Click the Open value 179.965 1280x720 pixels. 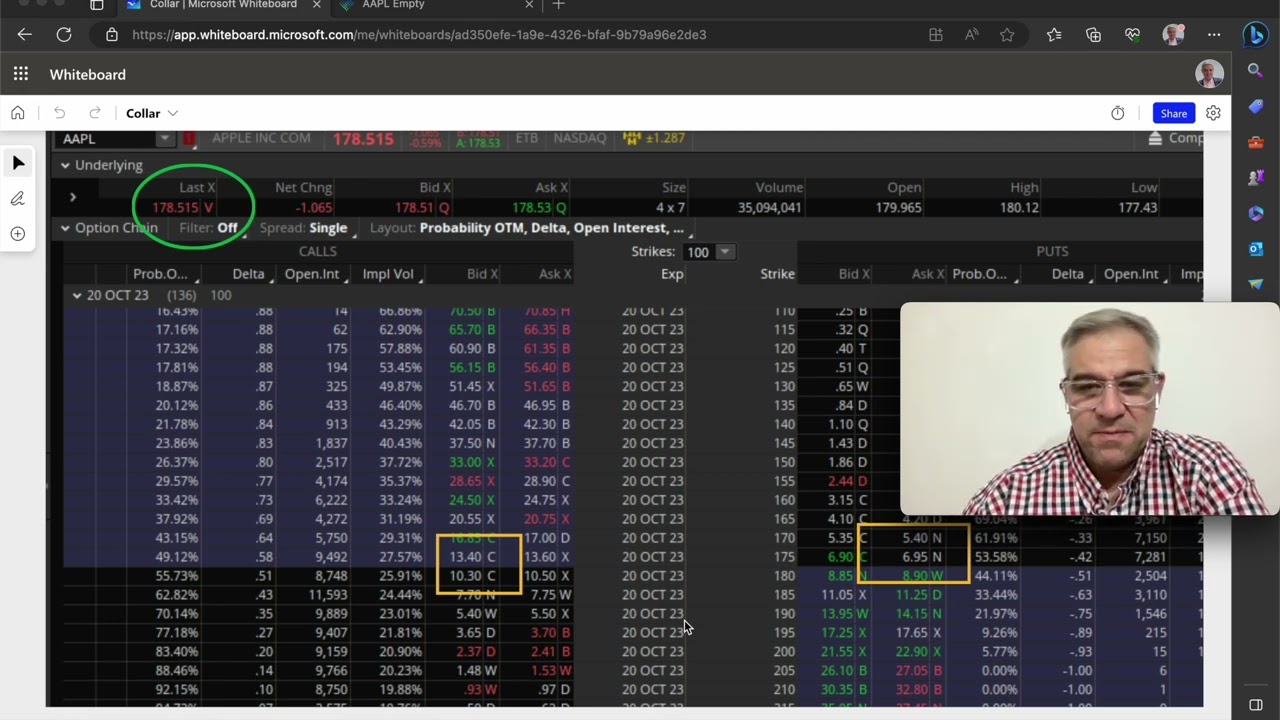(x=897, y=208)
